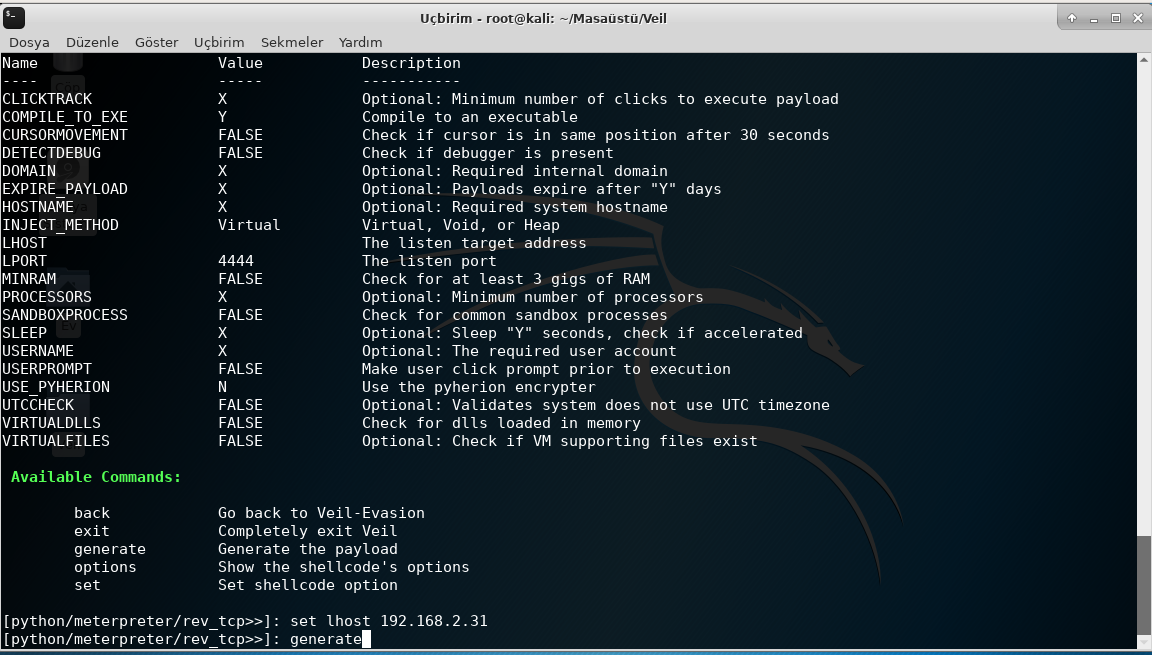This screenshot has height=655, width=1152.
Task: Click 'The listen port' description
Action: click(x=430, y=261)
